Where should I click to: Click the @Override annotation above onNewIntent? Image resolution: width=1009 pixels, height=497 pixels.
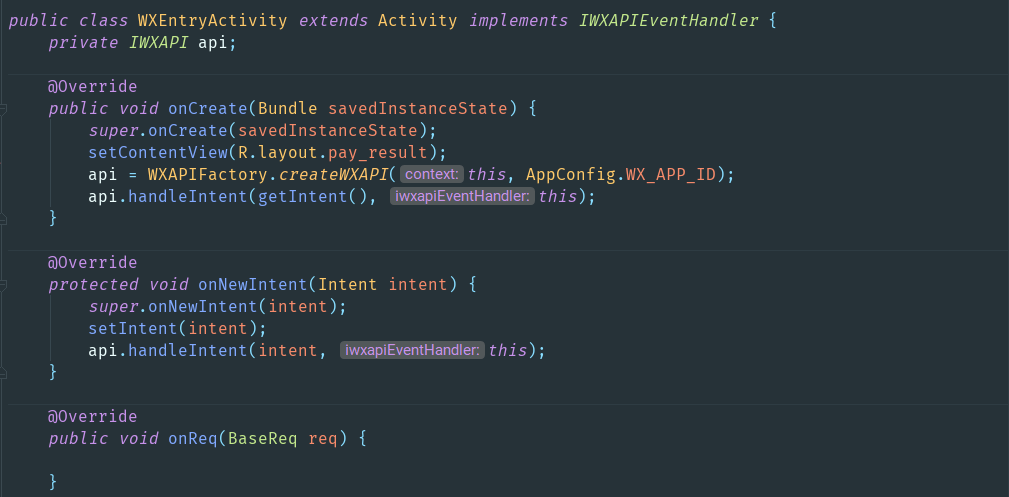tap(93, 263)
